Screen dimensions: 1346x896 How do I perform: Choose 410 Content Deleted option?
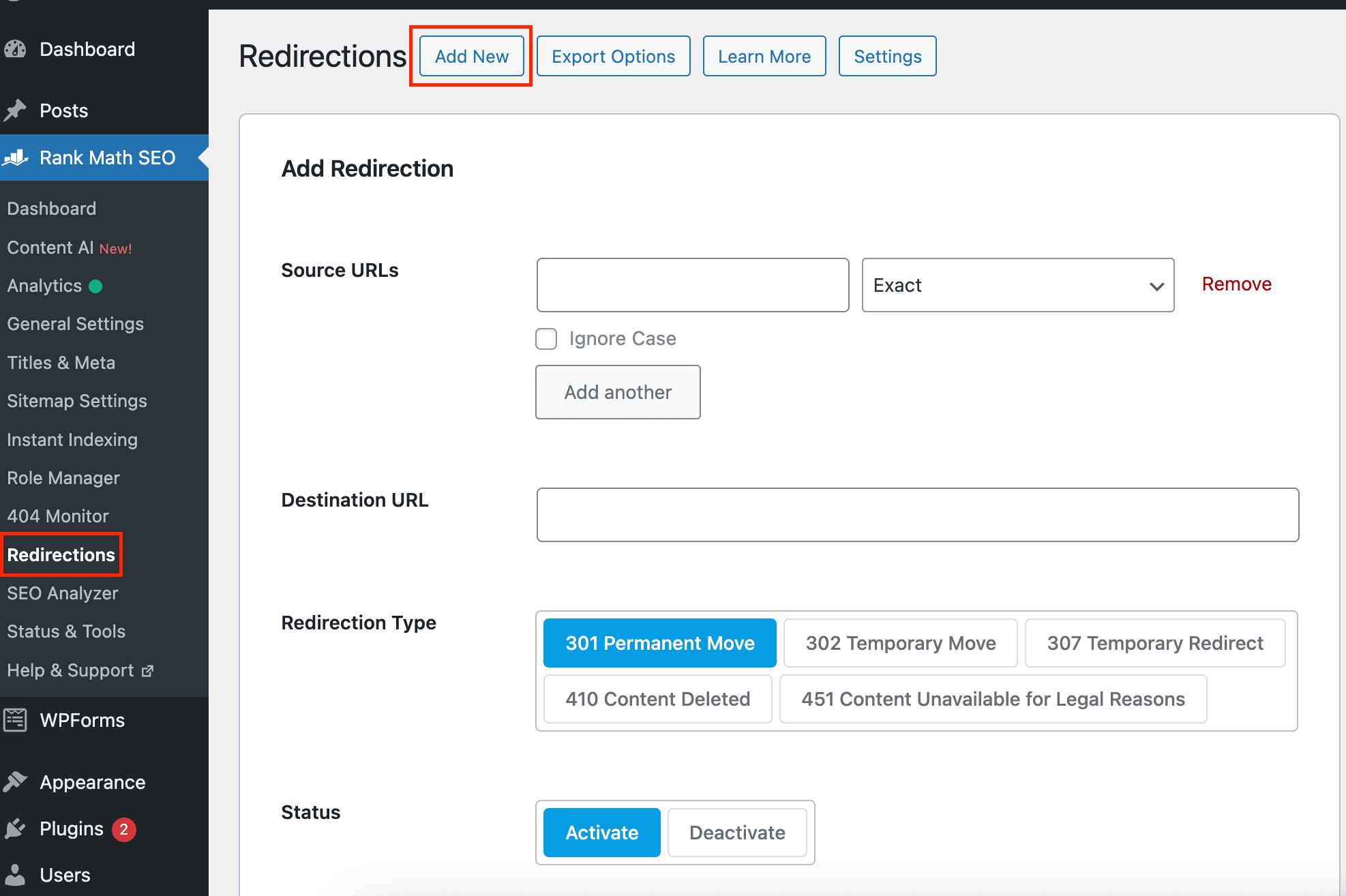(x=657, y=699)
